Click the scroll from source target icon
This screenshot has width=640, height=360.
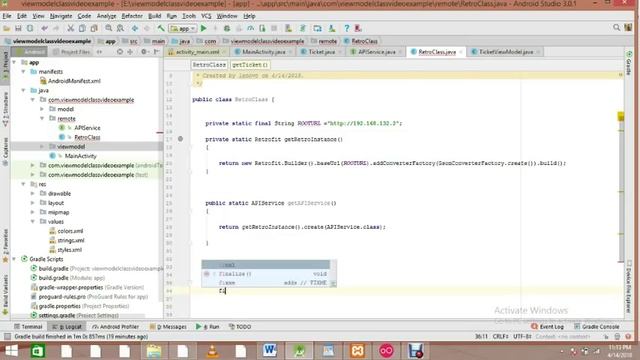pos(120,52)
